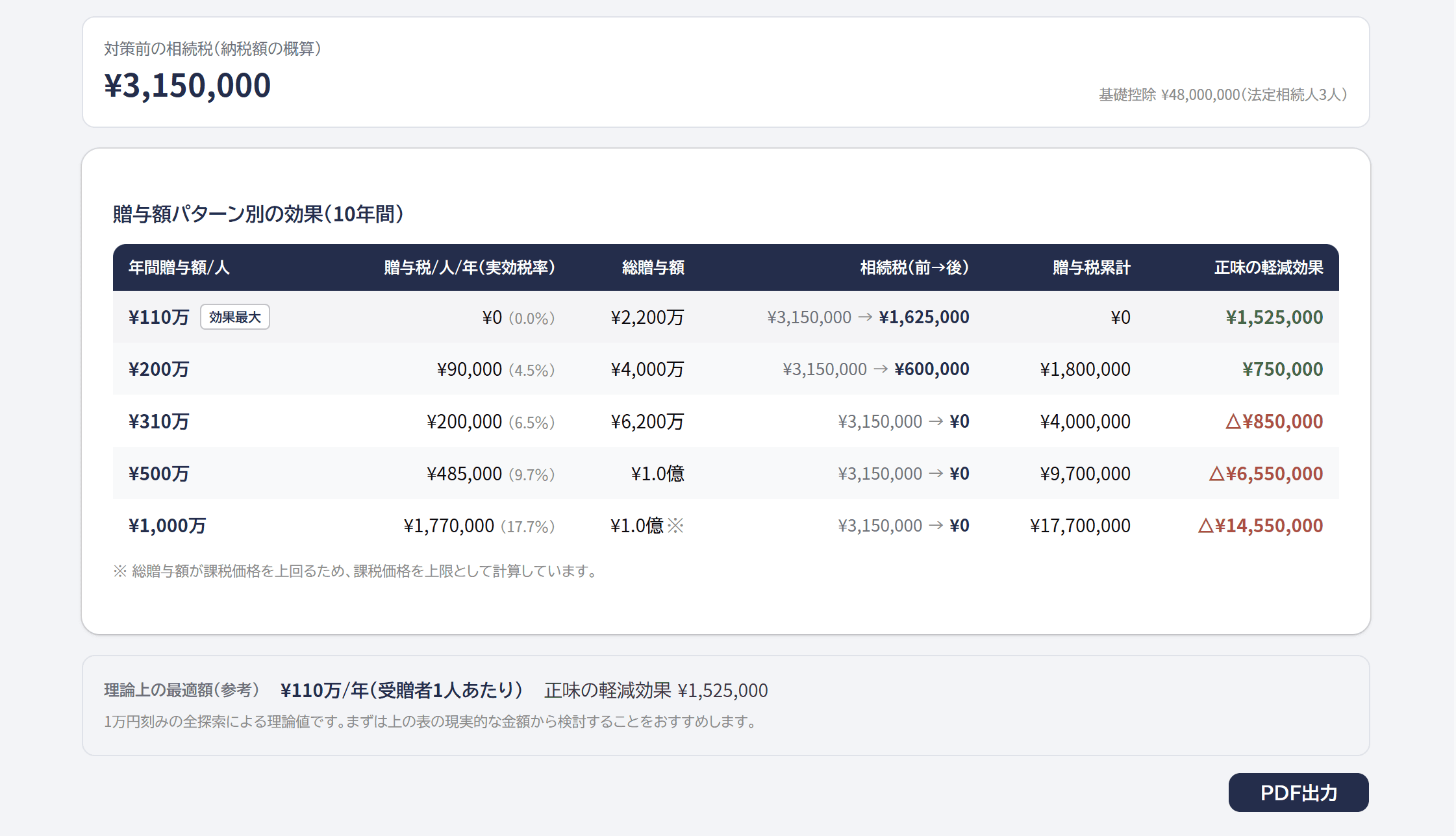The image size is (1456, 836).
Task: Click the ¥110万/年(受贈者1人あたり) optimal amount
Action: [401, 690]
